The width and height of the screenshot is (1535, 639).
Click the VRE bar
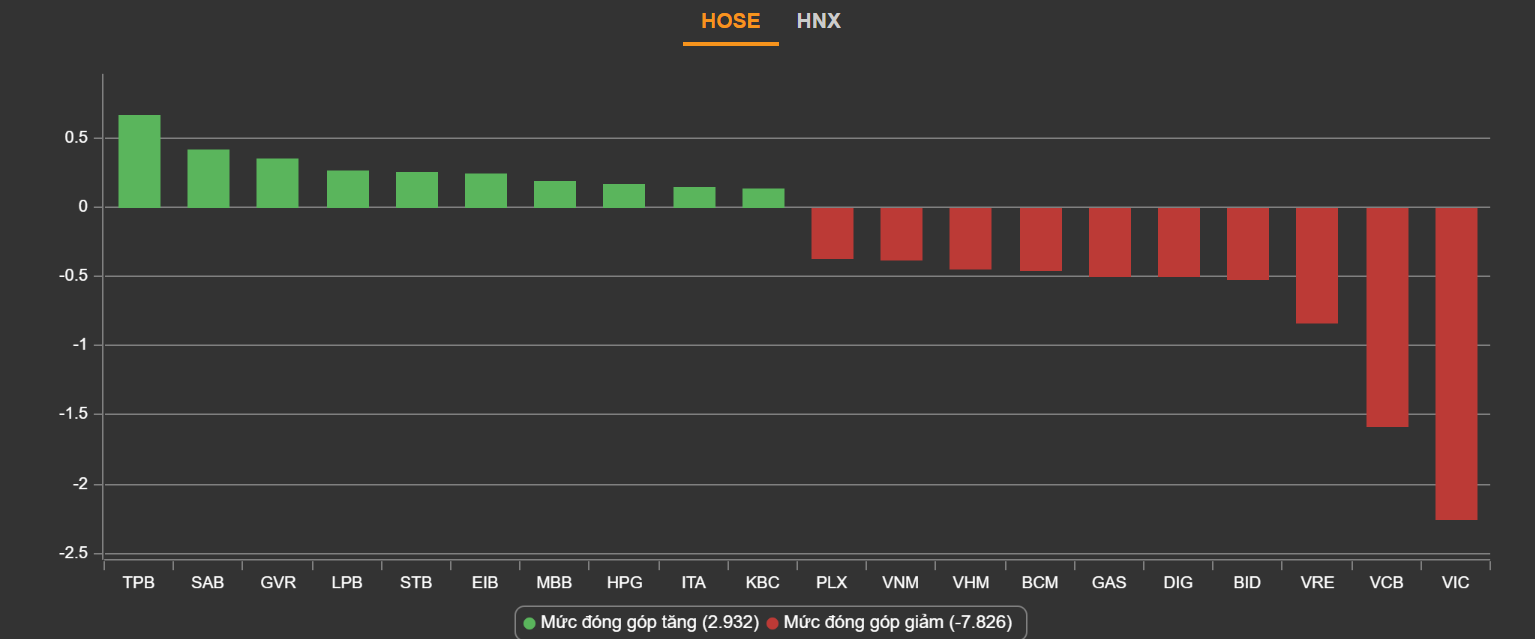coord(1316,265)
